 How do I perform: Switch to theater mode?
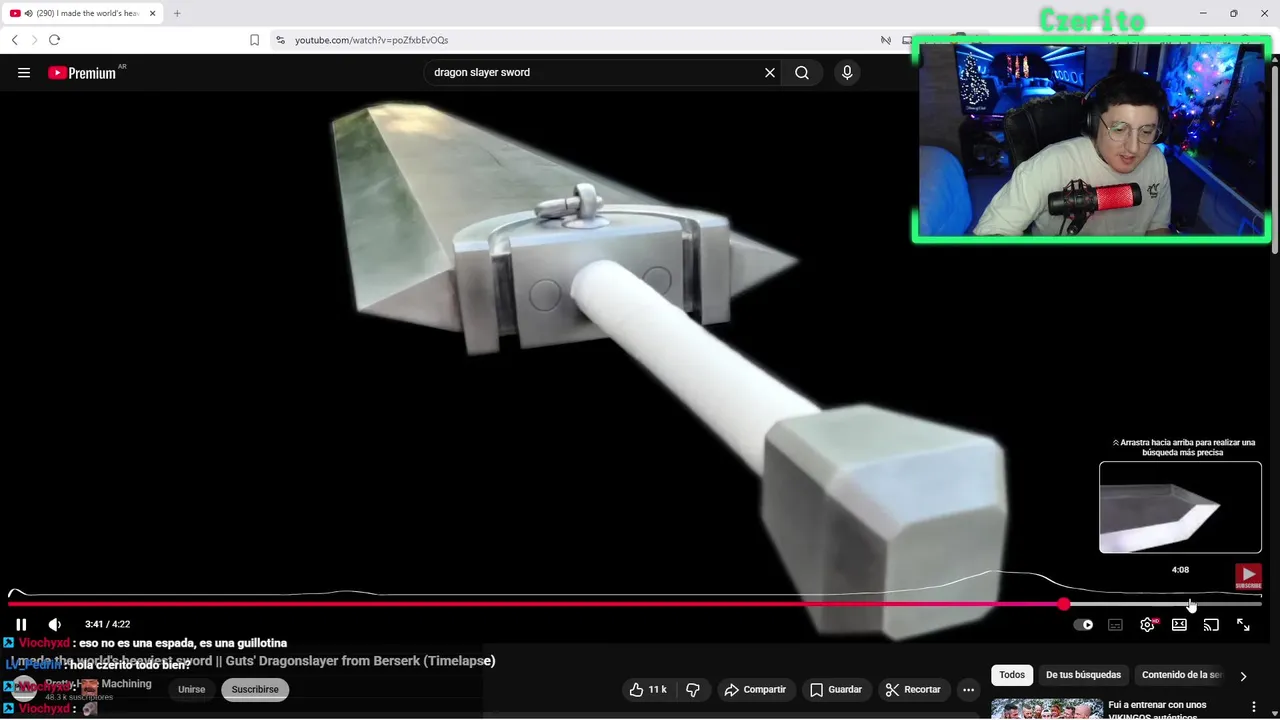coord(1179,625)
